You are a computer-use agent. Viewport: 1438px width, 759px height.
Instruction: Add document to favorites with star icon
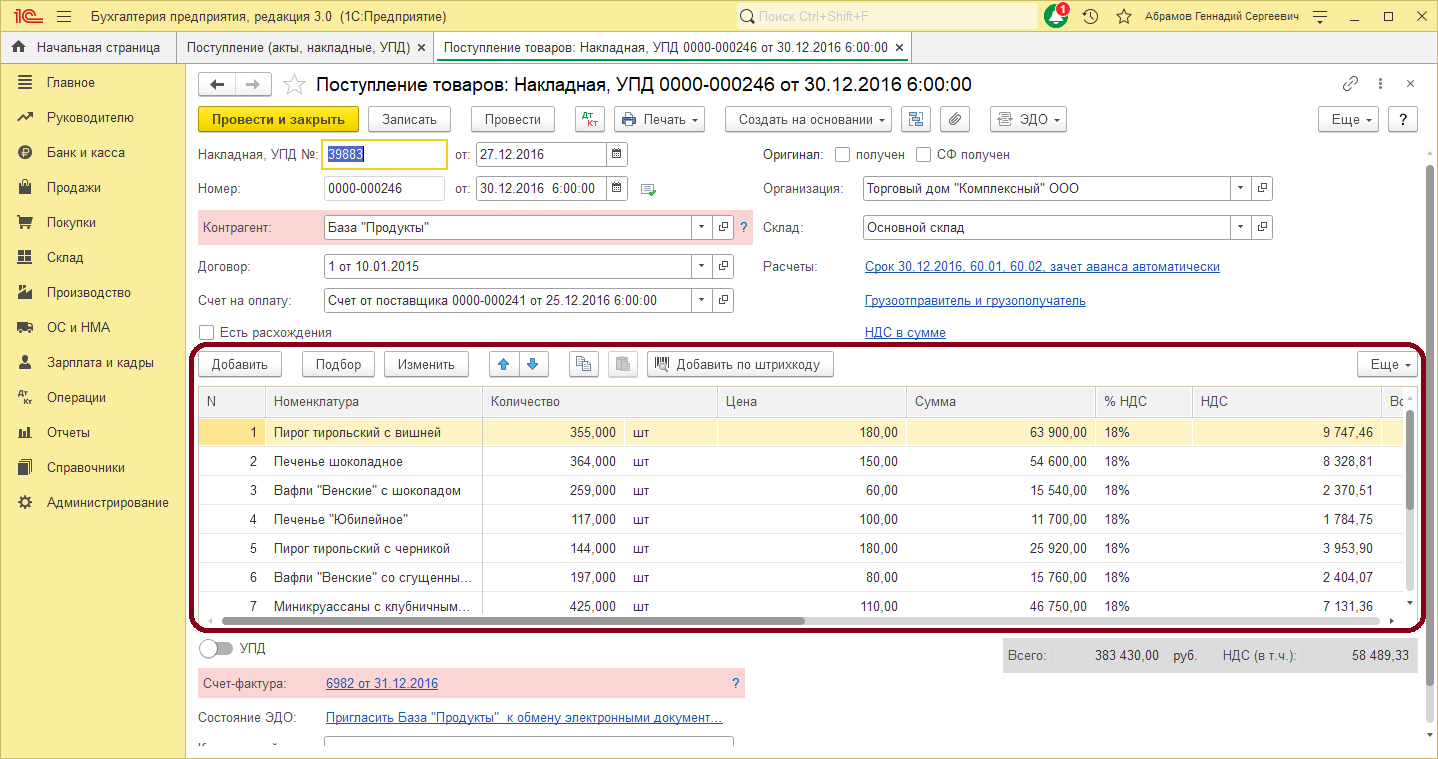(294, 85)
